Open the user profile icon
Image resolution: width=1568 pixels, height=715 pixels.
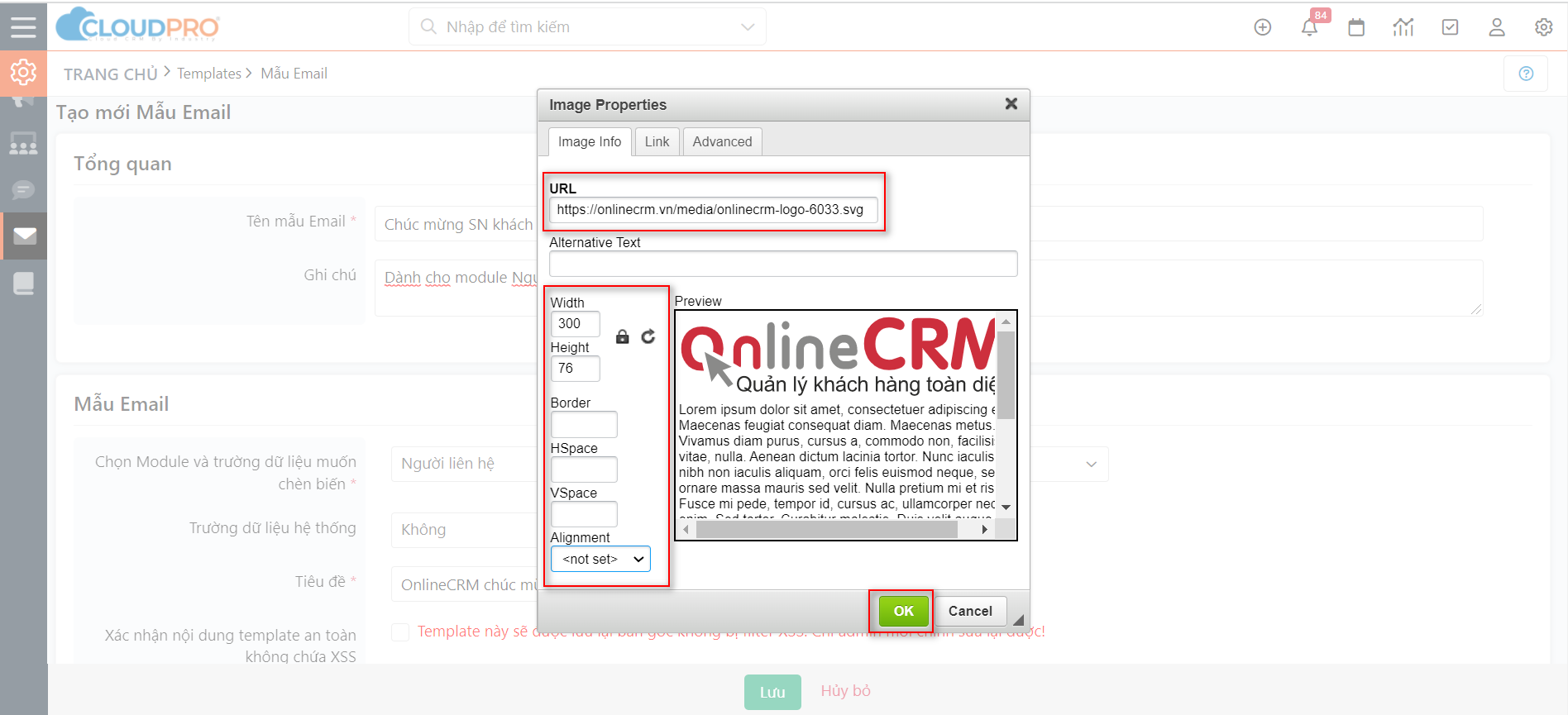click(1497, 27)
